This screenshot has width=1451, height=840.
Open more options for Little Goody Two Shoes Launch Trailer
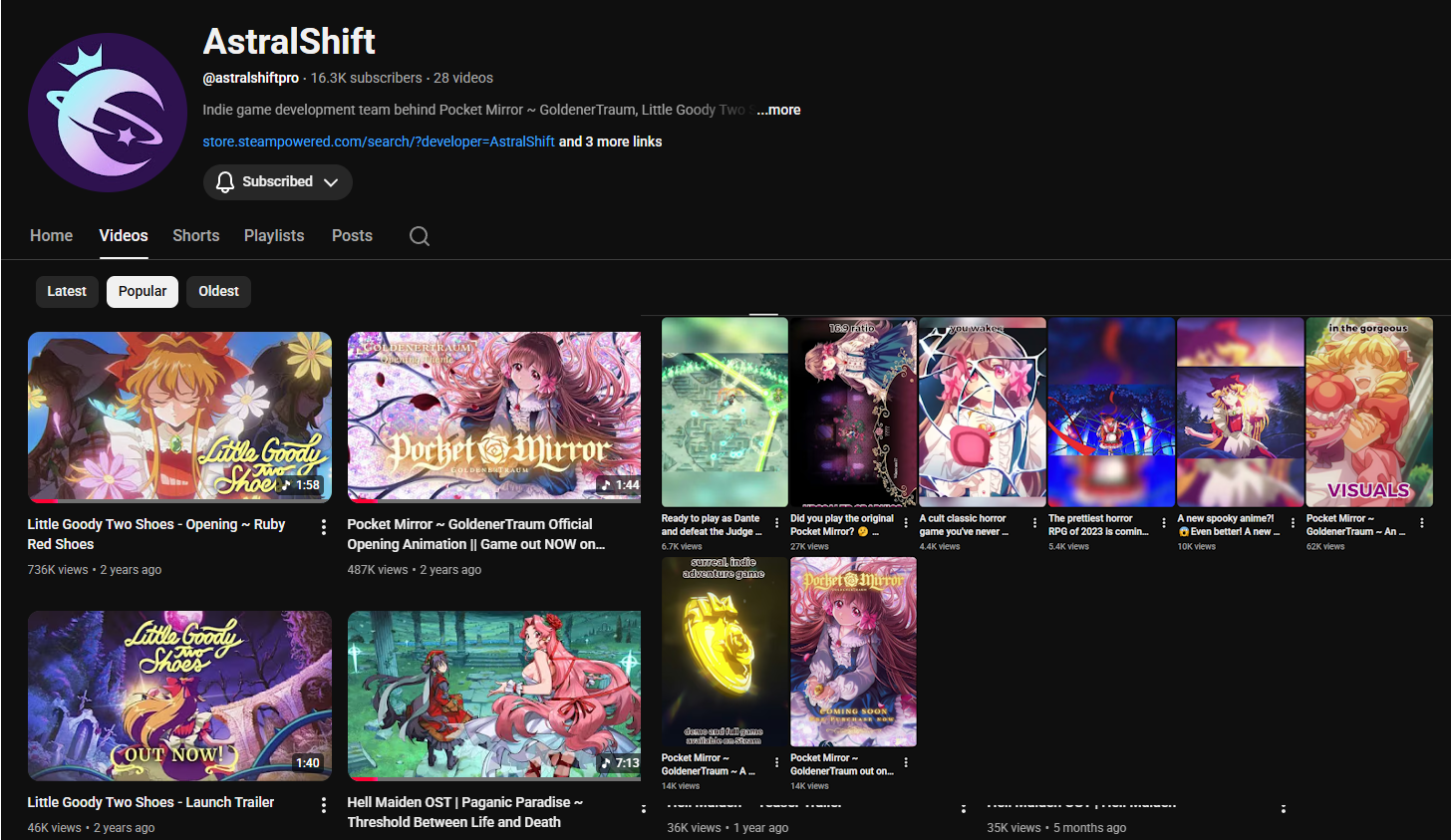pos(323,805)
